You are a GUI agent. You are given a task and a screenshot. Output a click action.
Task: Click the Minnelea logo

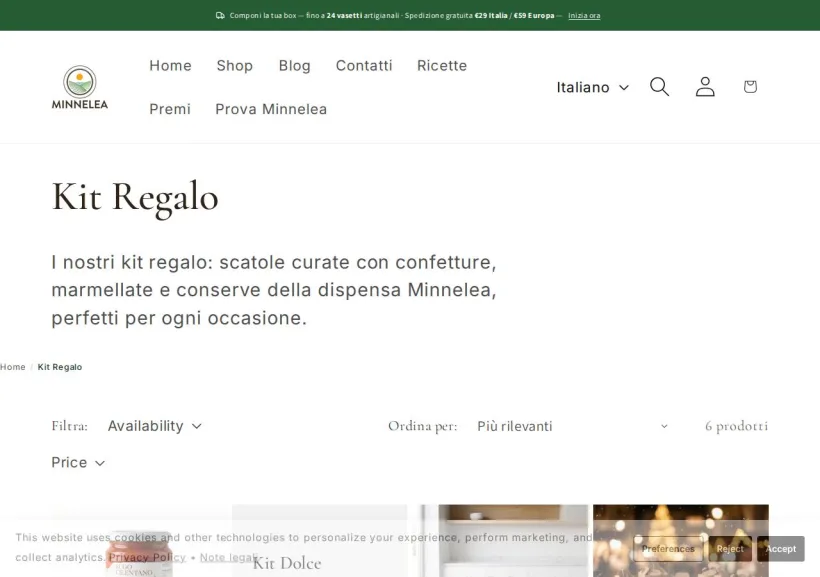[79, 87]
